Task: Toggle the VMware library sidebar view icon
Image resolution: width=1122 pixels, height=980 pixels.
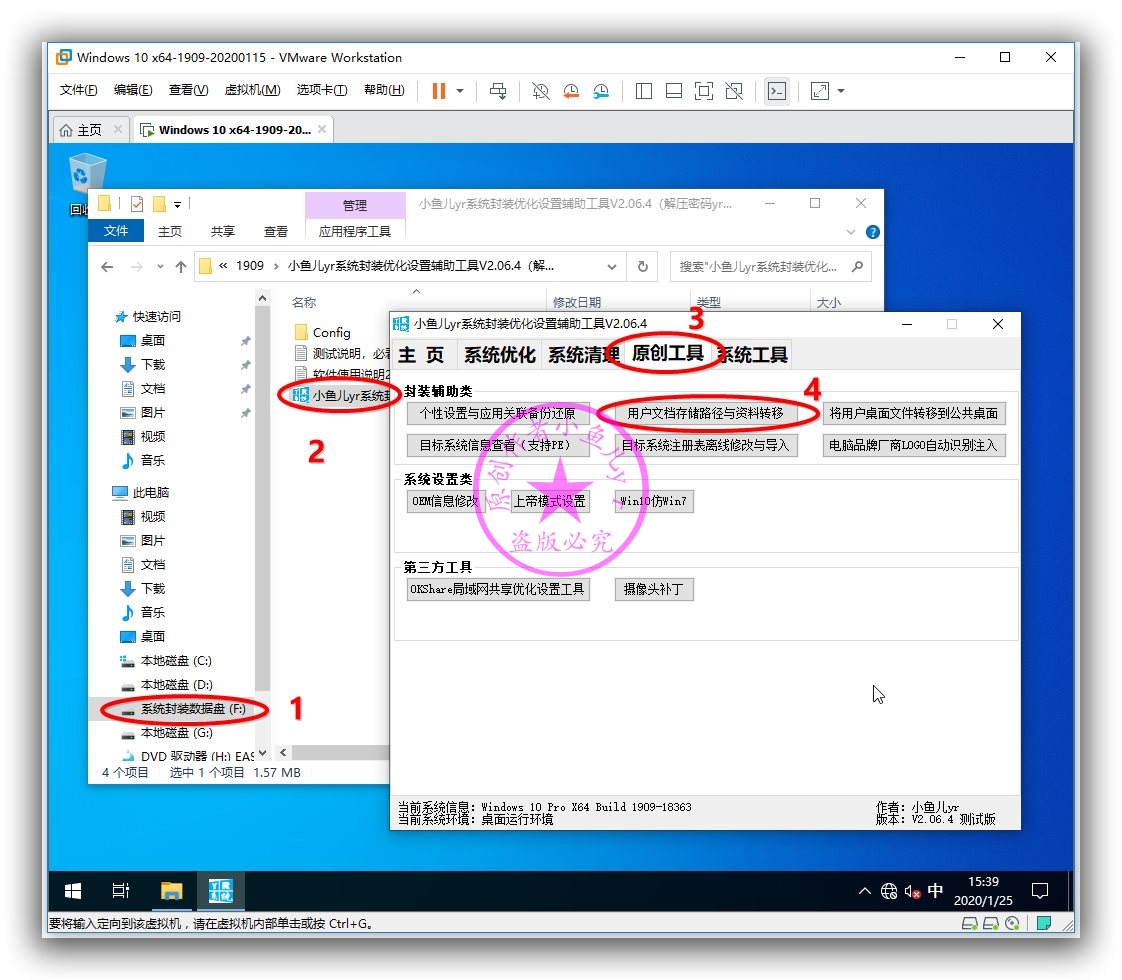Action: pyautogui.click(x=644, y=91)
